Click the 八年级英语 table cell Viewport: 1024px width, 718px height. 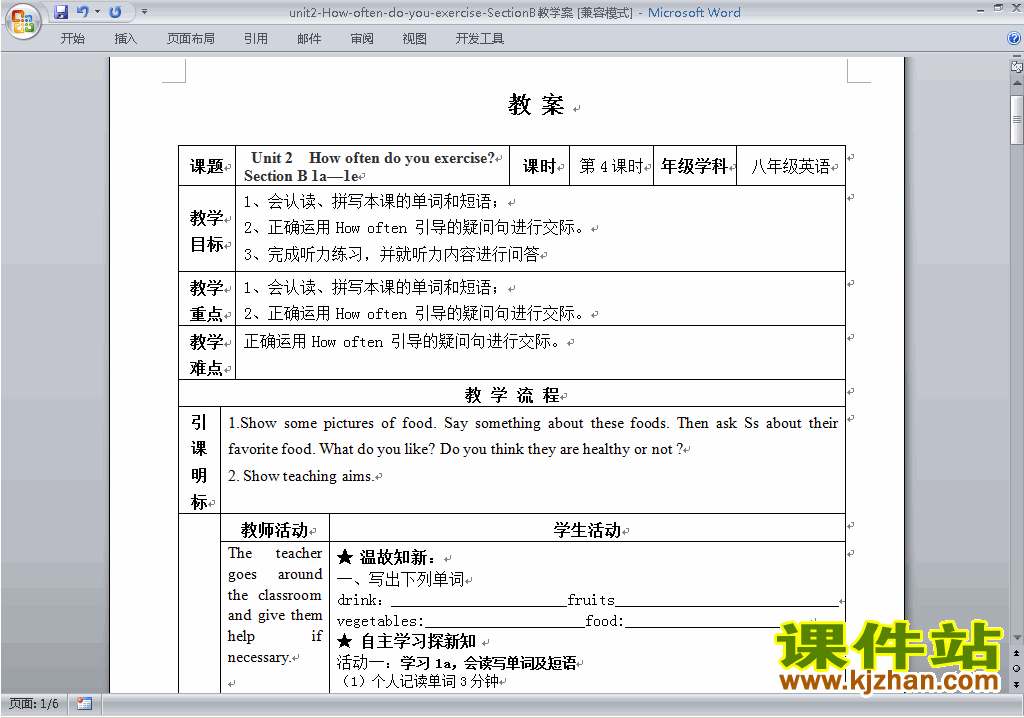click(x=790, y=167)
